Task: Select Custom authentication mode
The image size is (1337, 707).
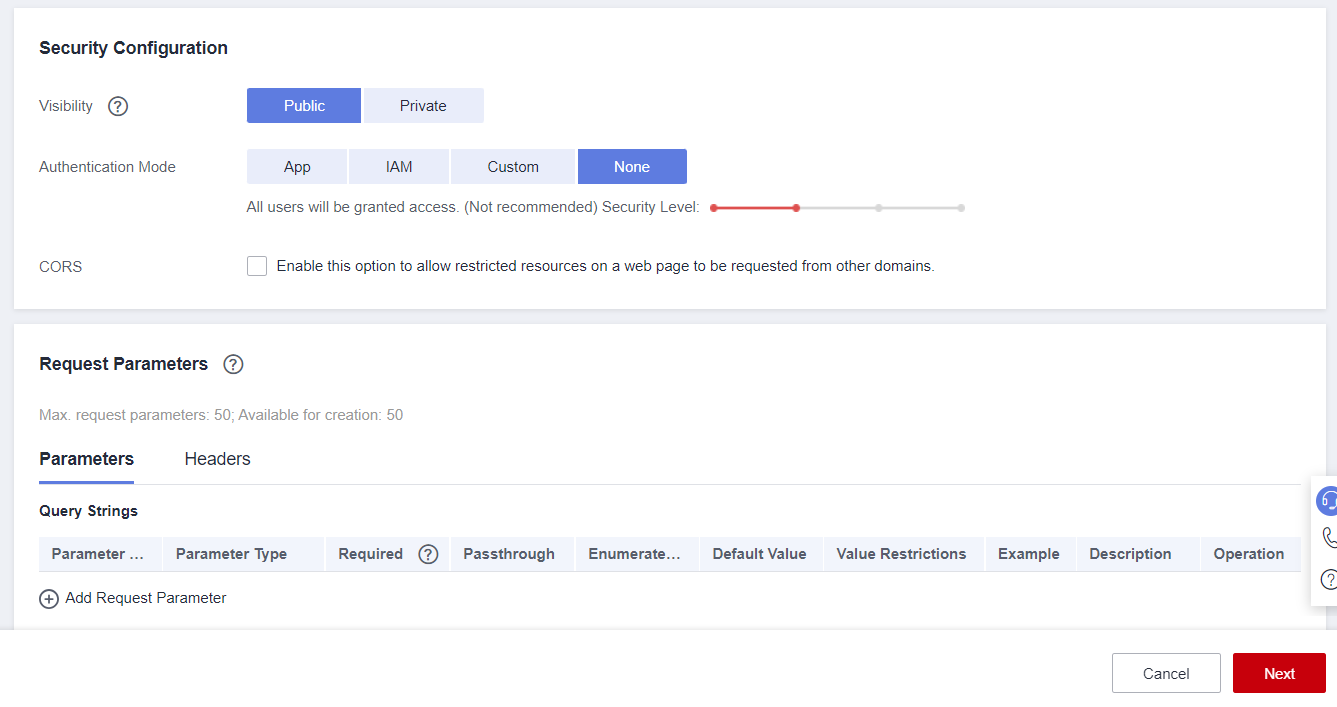Action: pyautogui.click(x=513, y=167)
